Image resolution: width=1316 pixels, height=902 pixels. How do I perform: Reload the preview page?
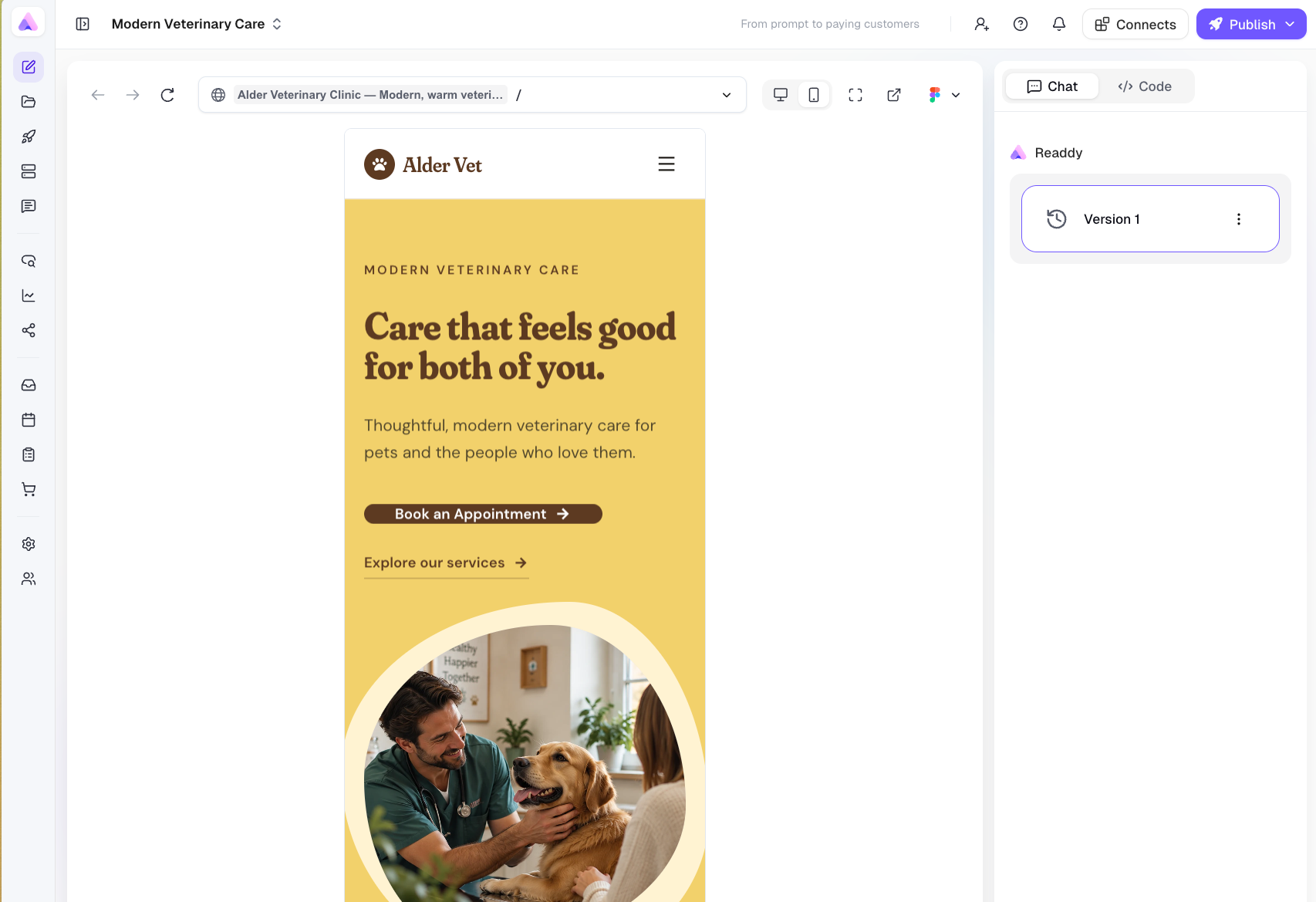click(167, 95)
